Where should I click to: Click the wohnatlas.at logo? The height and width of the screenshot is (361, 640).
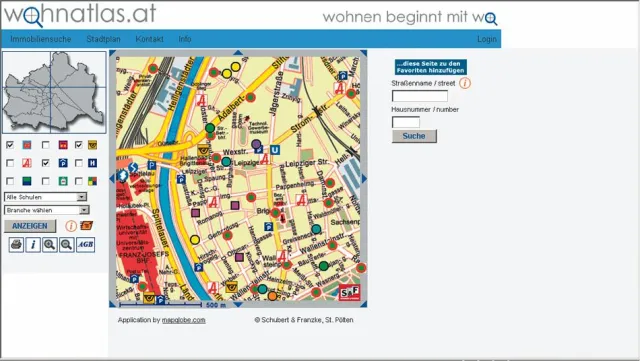pos(80,14)
